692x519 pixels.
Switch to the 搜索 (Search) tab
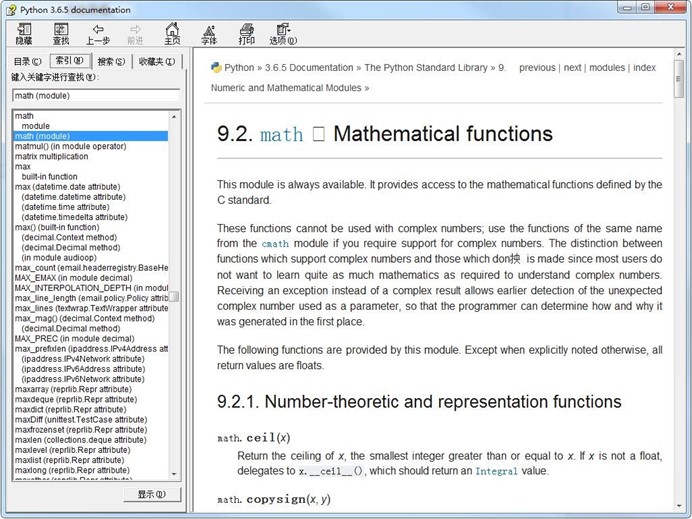(x=111, y=61)
